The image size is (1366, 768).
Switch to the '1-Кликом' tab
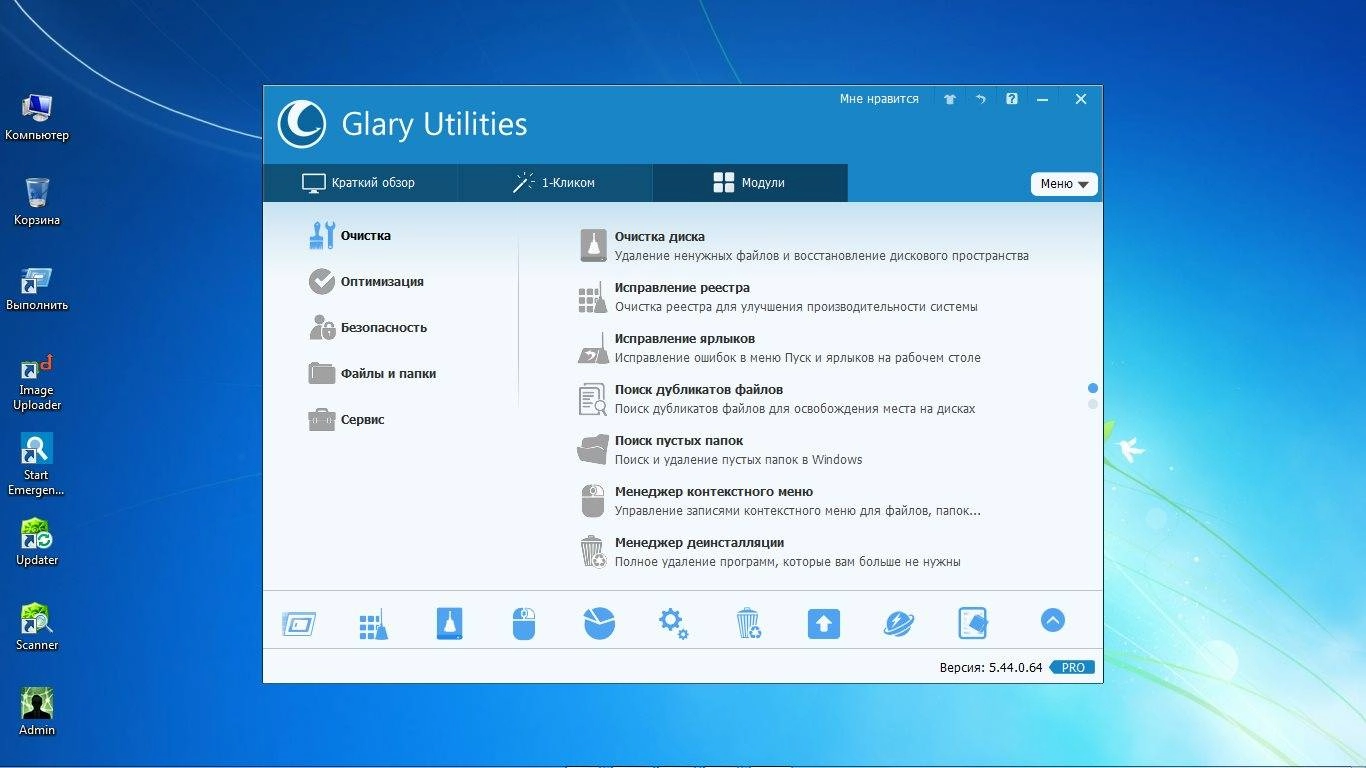pyautogui.click(x=555, y=183)
